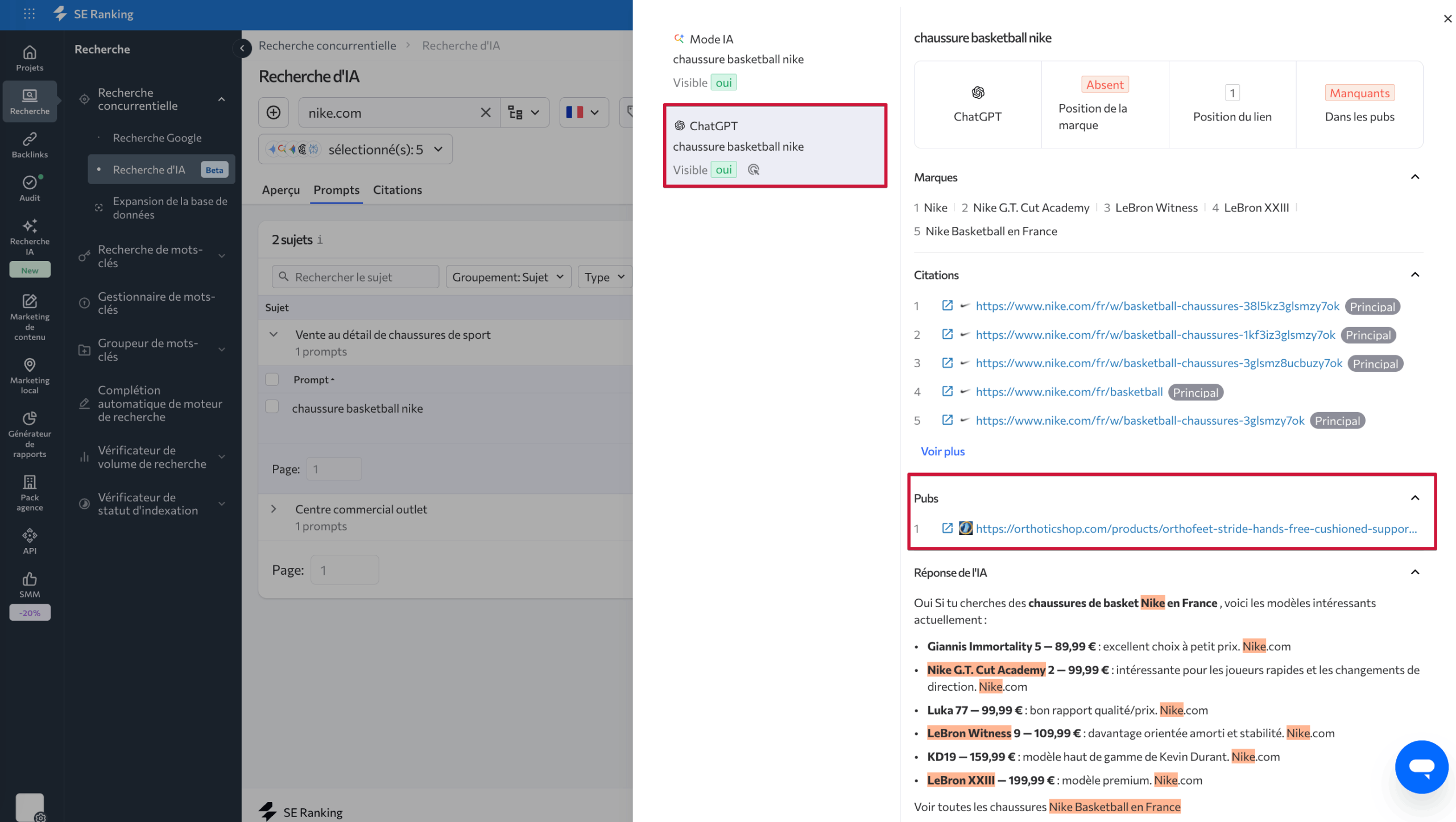
Task: Open Recherche IA sidebar item
Action: [x=30, y=237]
